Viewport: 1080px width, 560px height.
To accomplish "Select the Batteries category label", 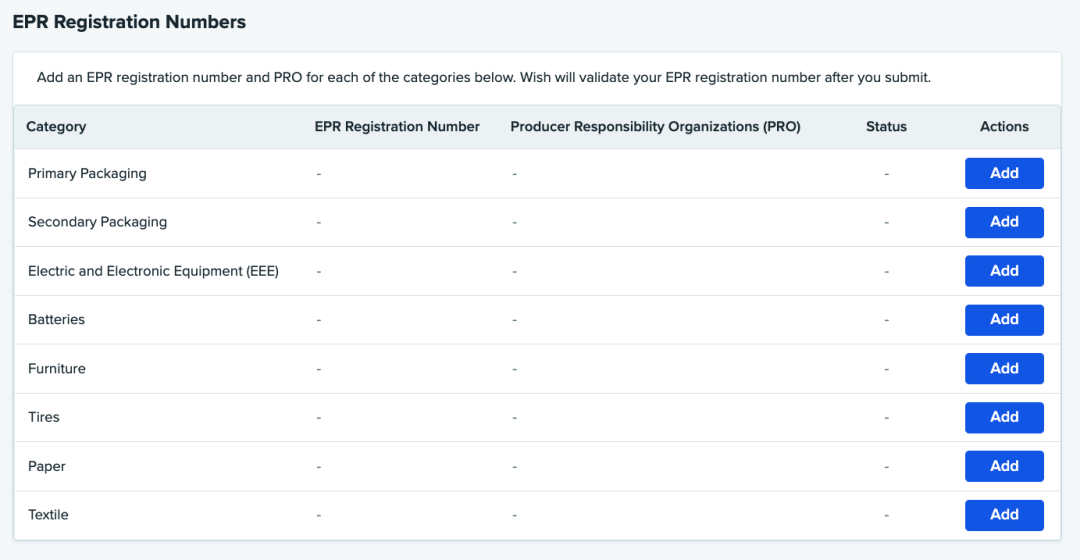I will pyautogui.click(x=56, y=320).
